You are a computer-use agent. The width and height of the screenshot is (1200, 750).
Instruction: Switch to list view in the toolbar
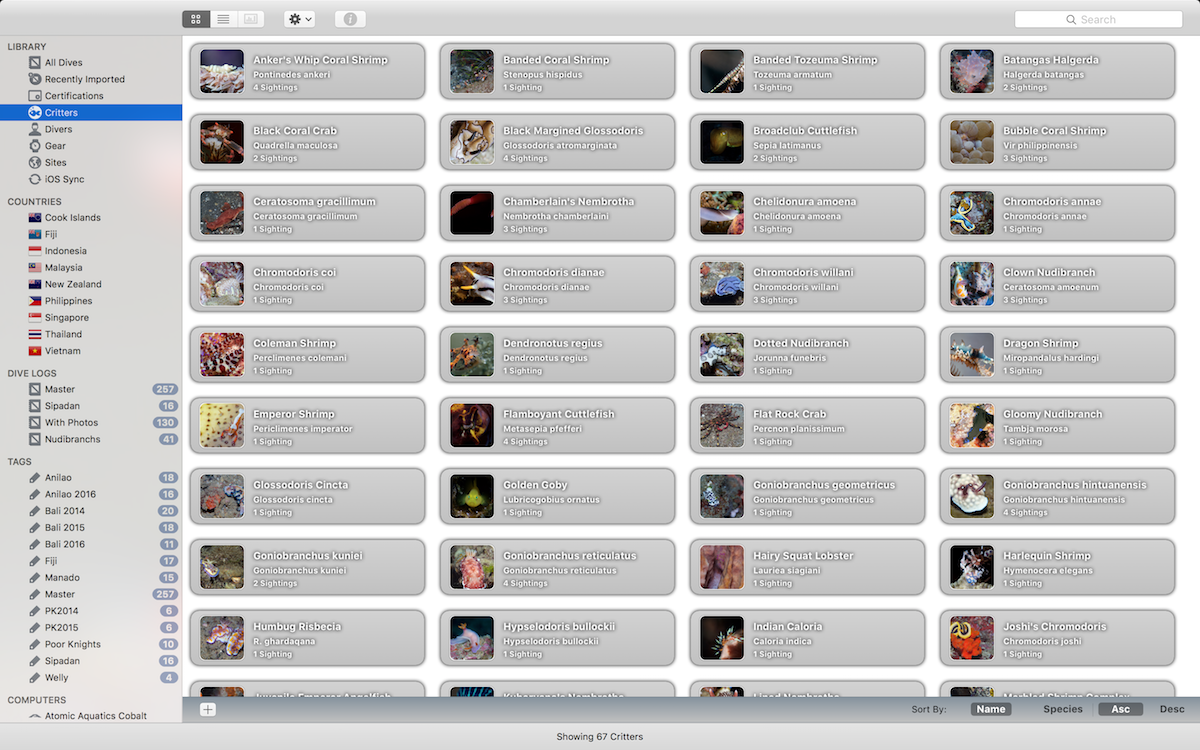click(223, 19)
